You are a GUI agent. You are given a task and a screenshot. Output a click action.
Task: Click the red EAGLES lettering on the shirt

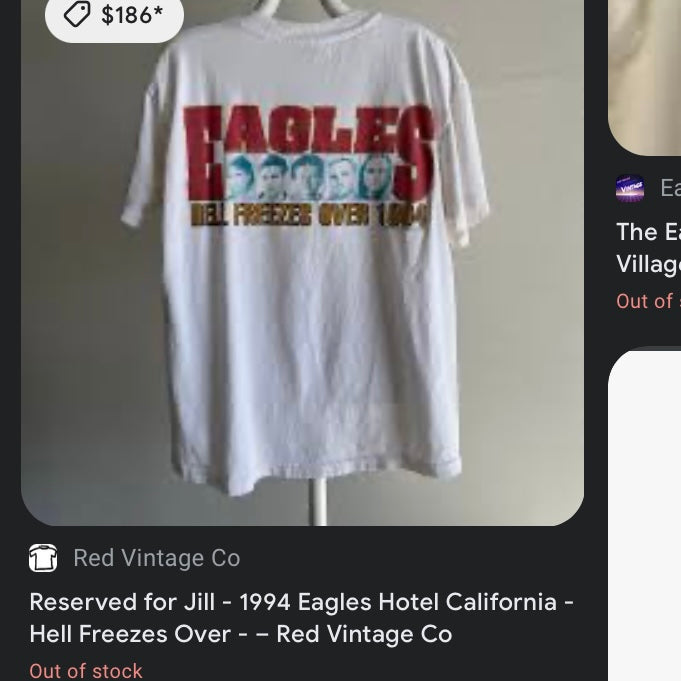pos(309,136)
